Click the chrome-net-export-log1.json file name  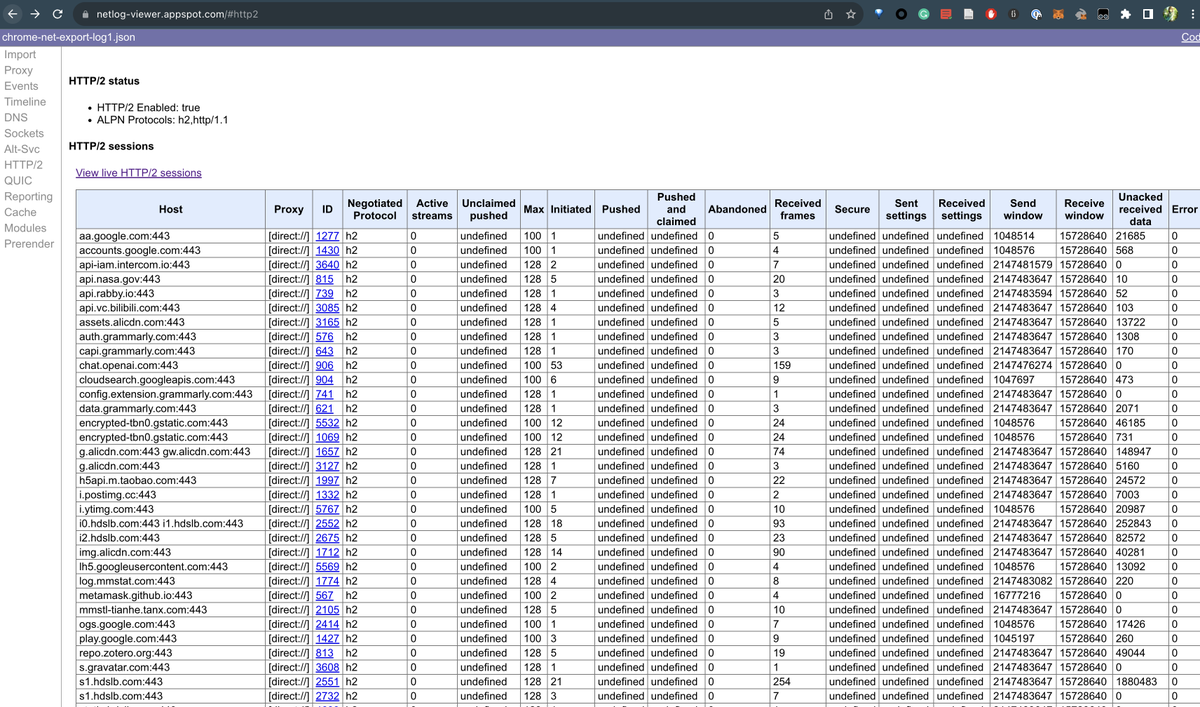(68, 37)
